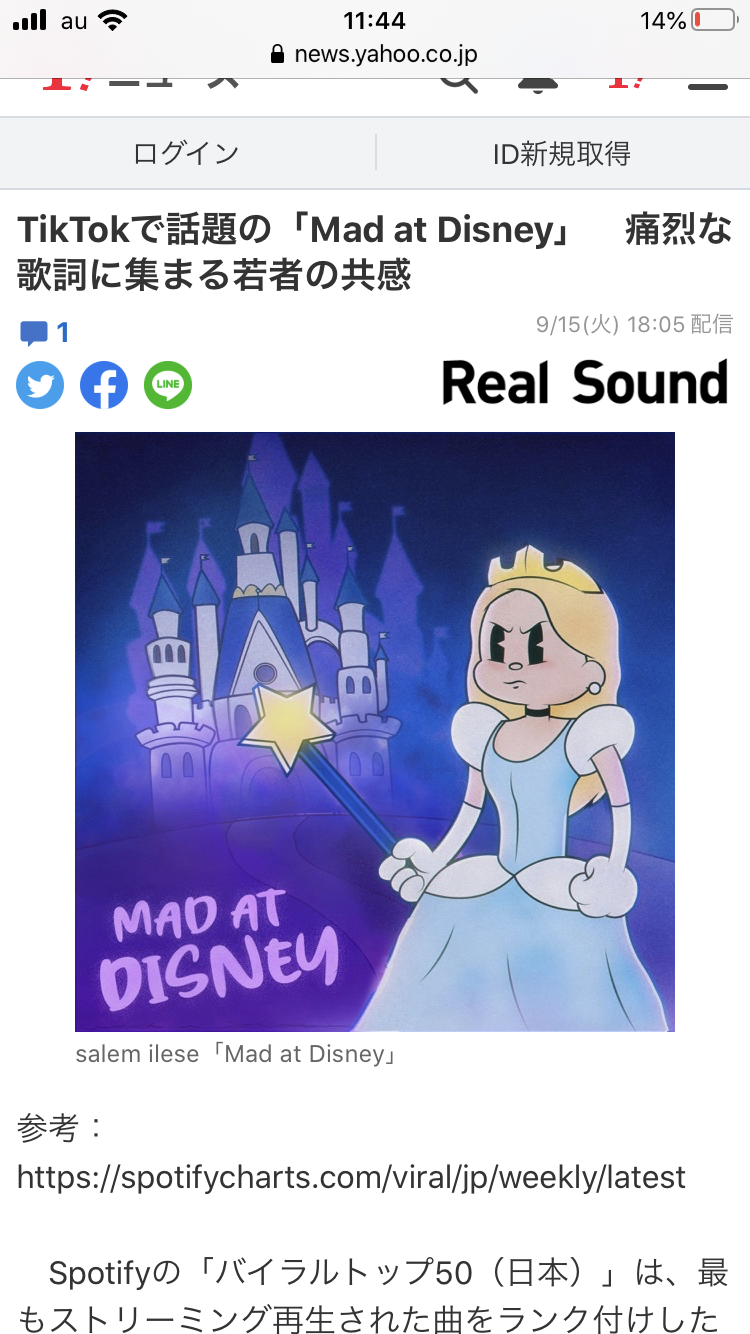Tap the article headline about Mad at Disney
Image resolution: width=750 pixels, height=1334 pixels.
[x=375, y=252]
